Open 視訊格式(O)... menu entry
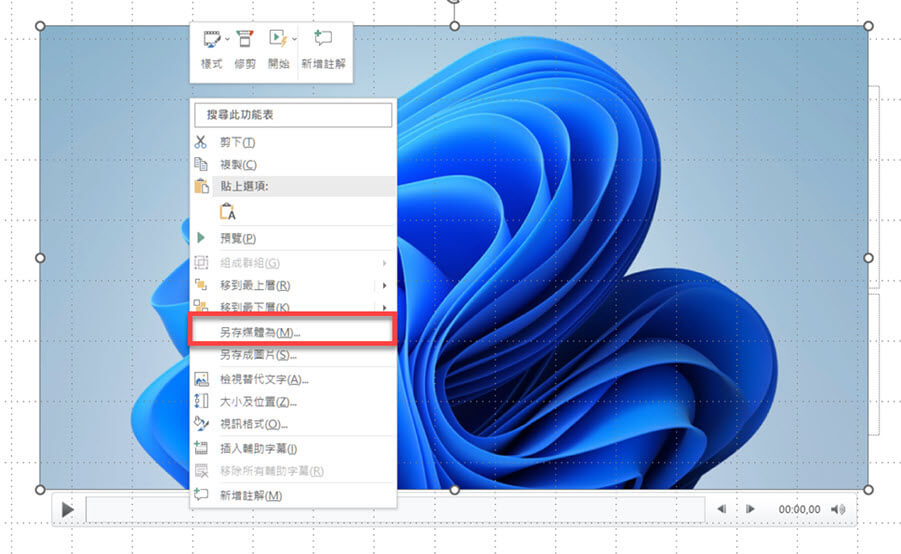The image size is (901, 554). click(x=293, y=424)
